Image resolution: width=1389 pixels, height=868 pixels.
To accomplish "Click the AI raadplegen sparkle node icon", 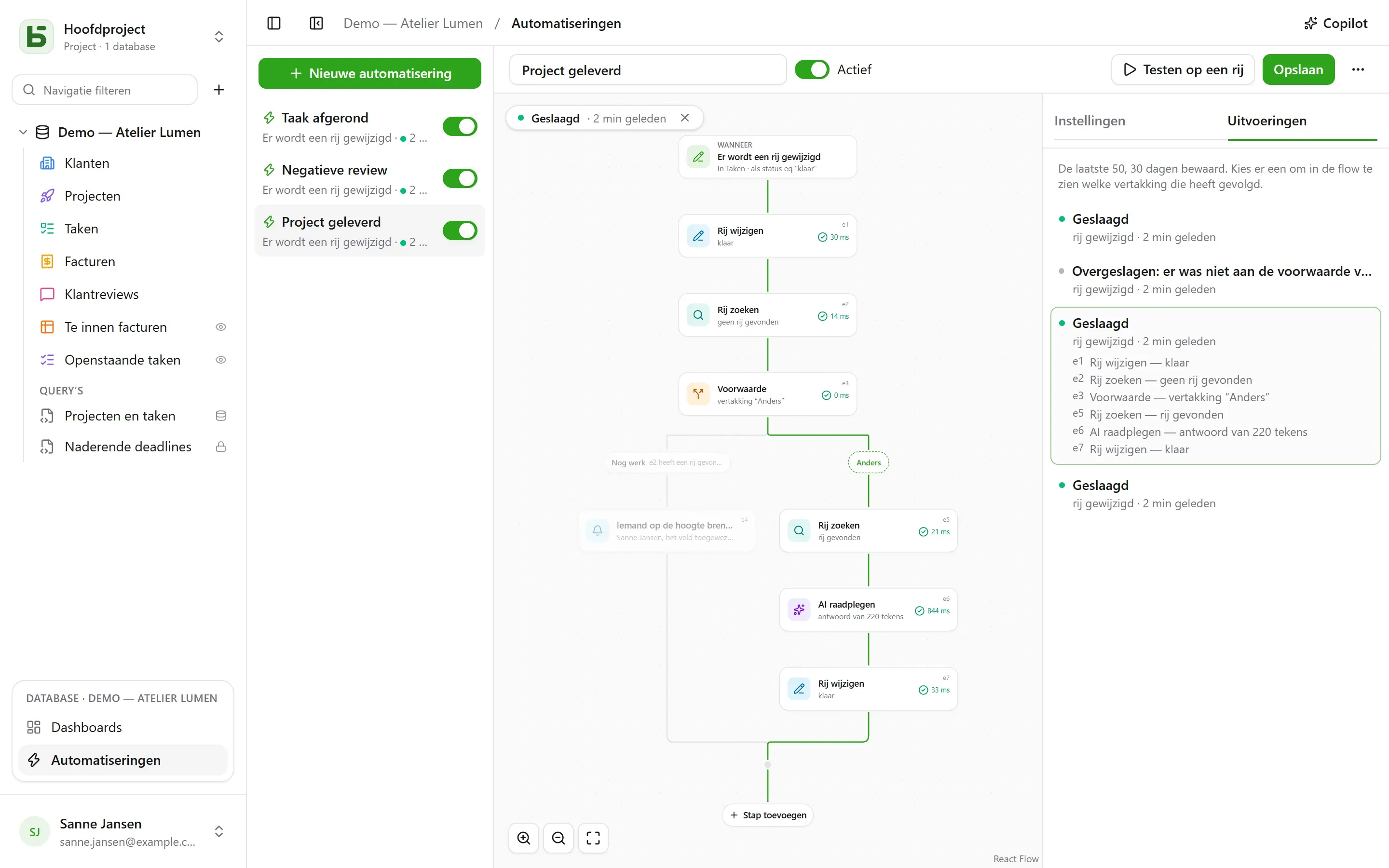I will [799, 610].
